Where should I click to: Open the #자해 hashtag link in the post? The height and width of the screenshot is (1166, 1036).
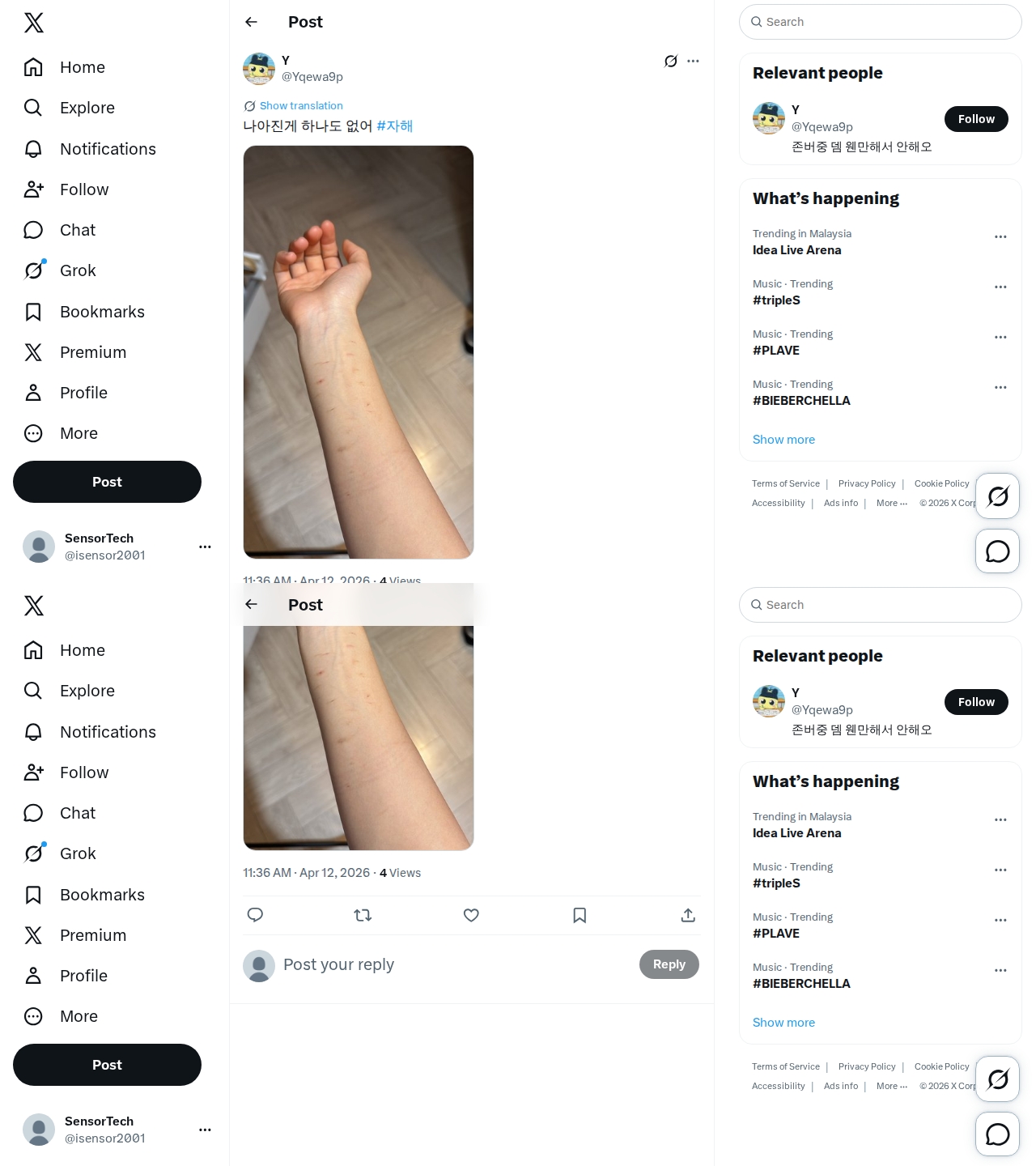coord(395,126)
